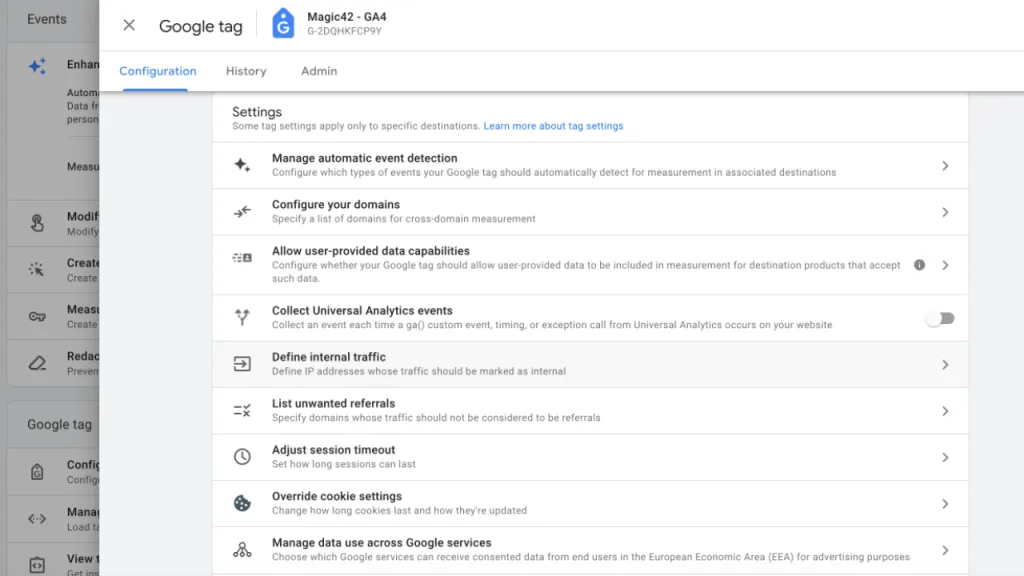Expand chevron for Manage data use across Google services
The width and height of the screenshot is (1024, 576).
[x=945, y=551]
